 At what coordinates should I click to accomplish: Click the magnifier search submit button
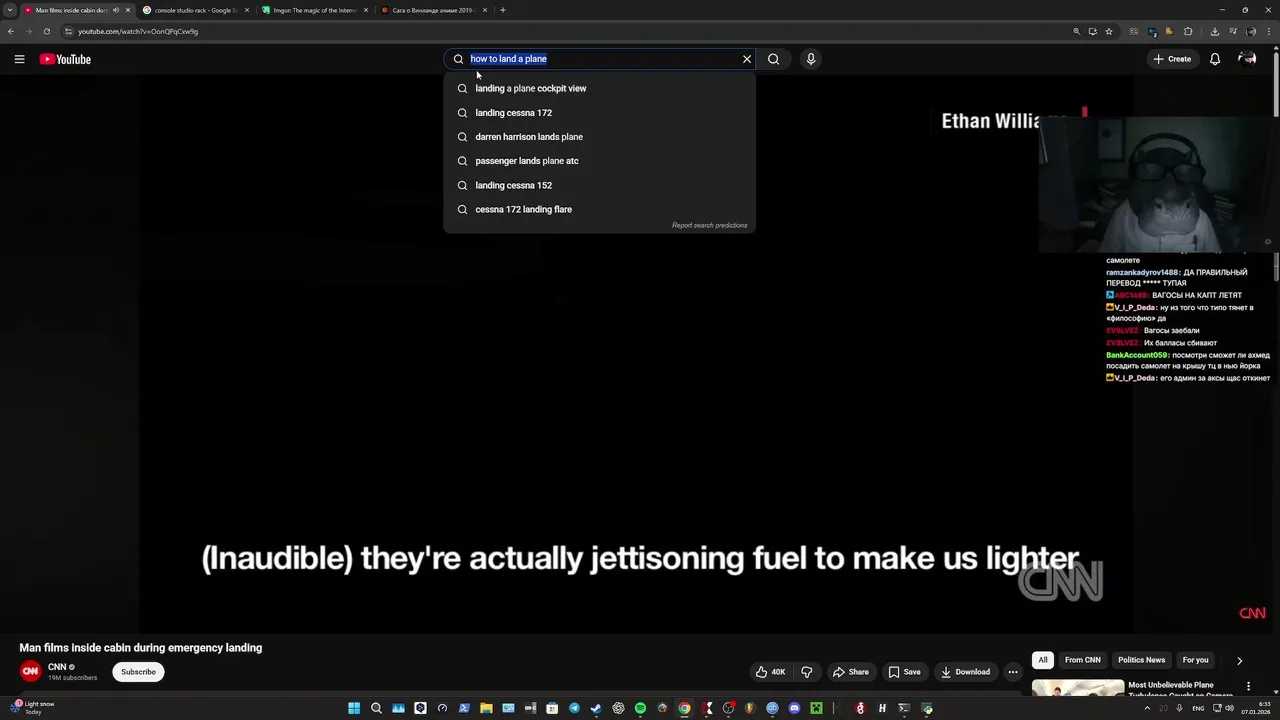773,59
